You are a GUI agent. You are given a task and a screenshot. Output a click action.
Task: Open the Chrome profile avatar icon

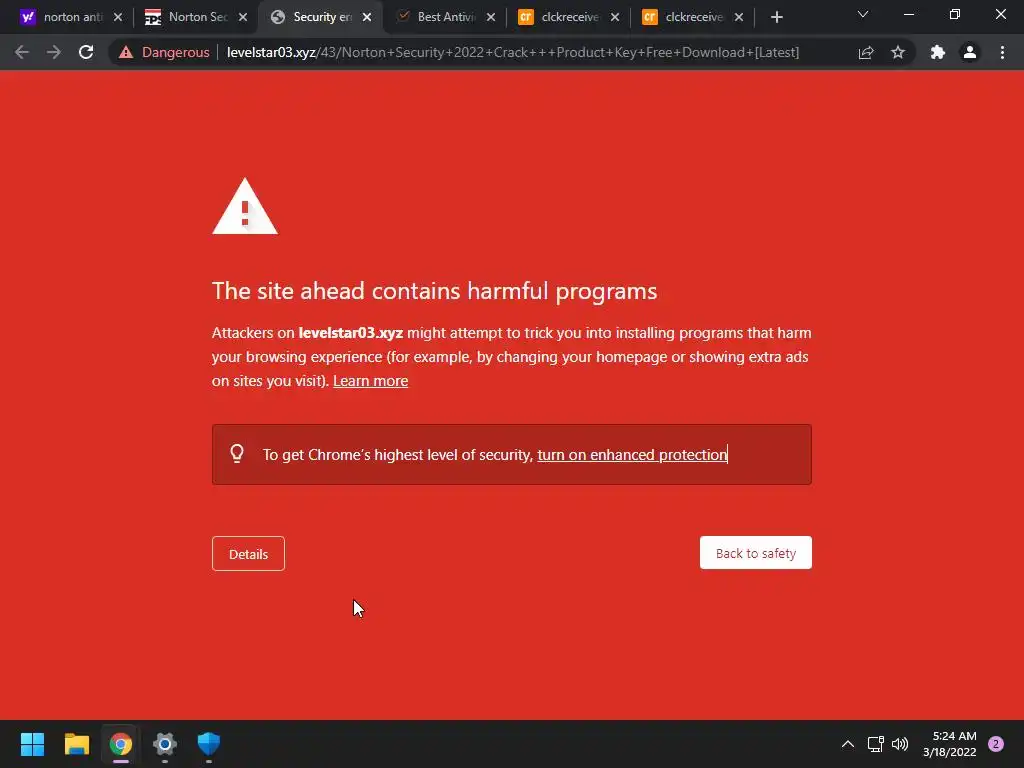pyautogui.click(x=970, y=52)
